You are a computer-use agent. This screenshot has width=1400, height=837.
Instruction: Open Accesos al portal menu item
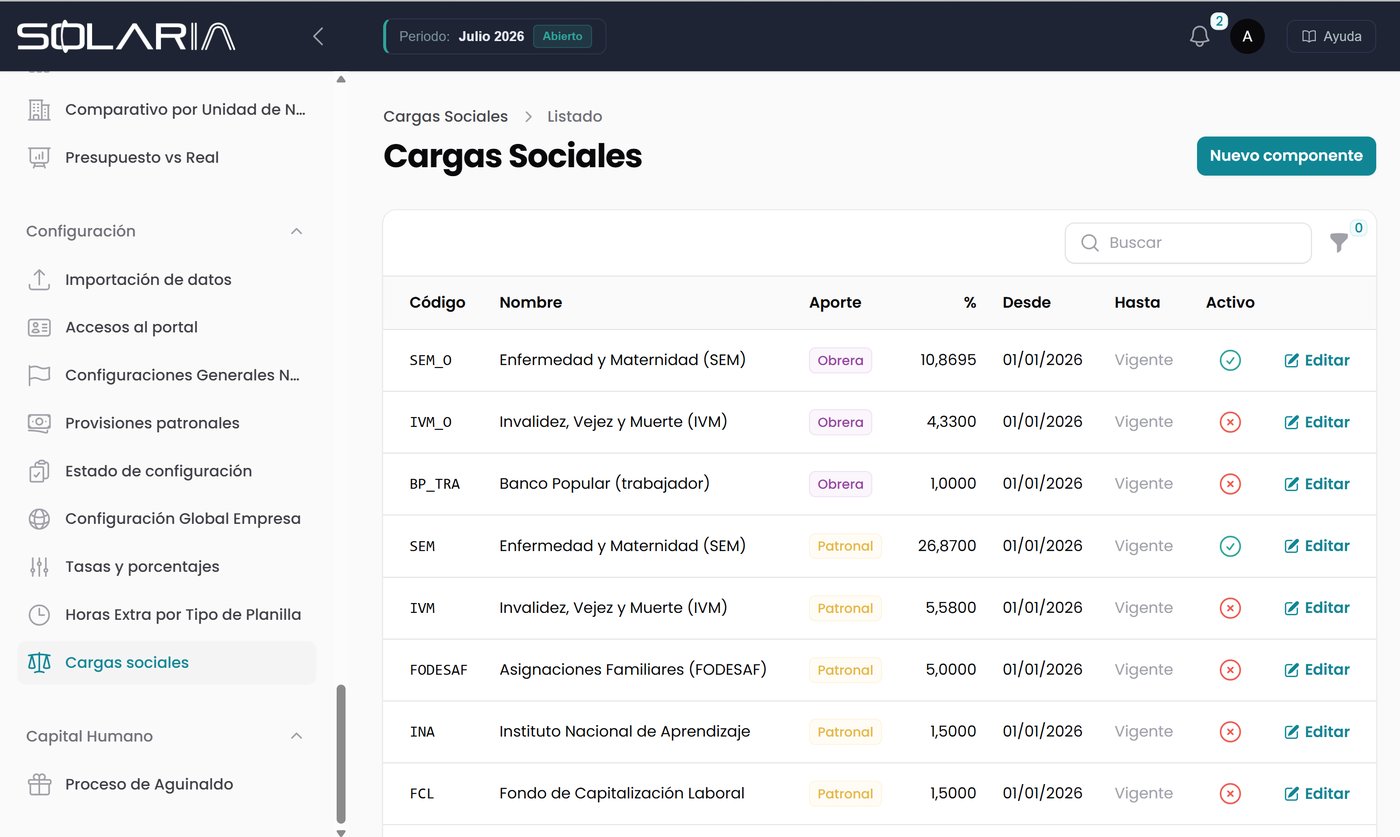coord(167,327)
